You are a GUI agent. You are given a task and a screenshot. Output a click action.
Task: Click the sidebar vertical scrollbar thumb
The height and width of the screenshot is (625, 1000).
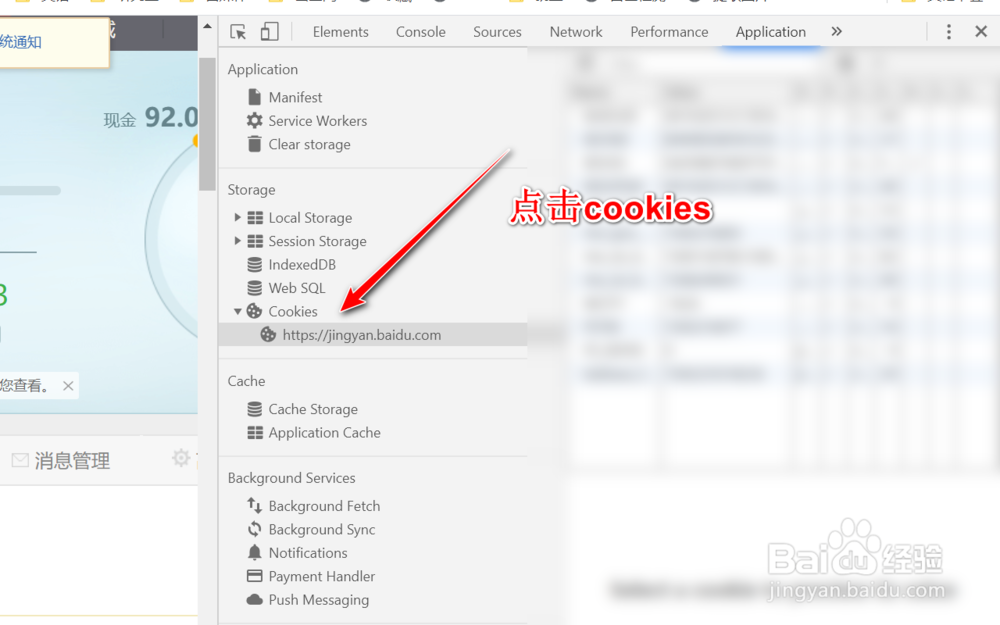point(207,124)
